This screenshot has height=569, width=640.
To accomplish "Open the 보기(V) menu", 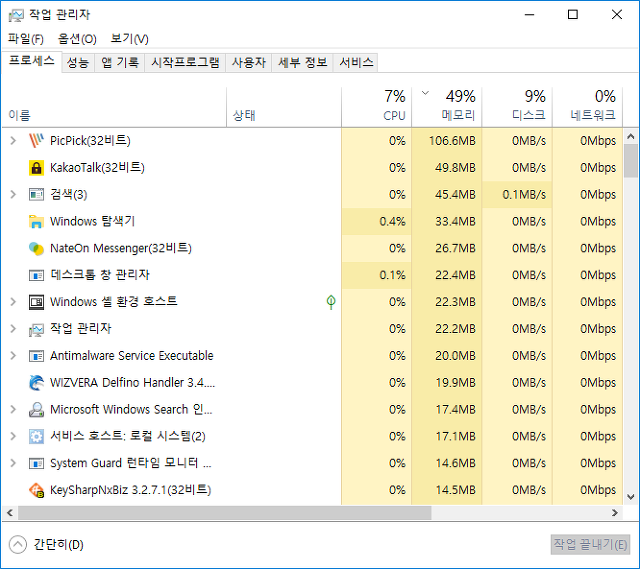I will point(129,39).
